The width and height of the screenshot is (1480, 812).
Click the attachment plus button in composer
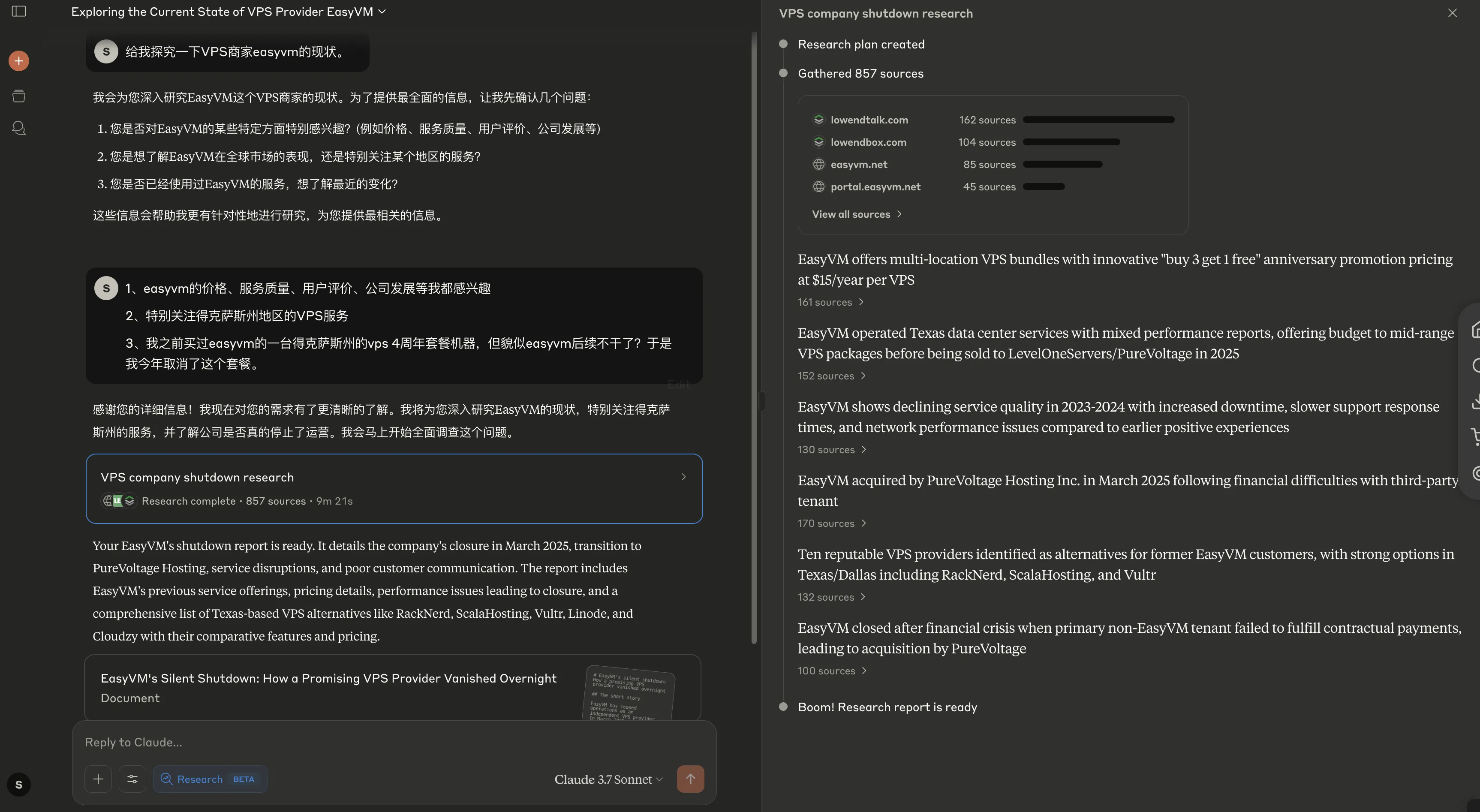pos(98,779)
